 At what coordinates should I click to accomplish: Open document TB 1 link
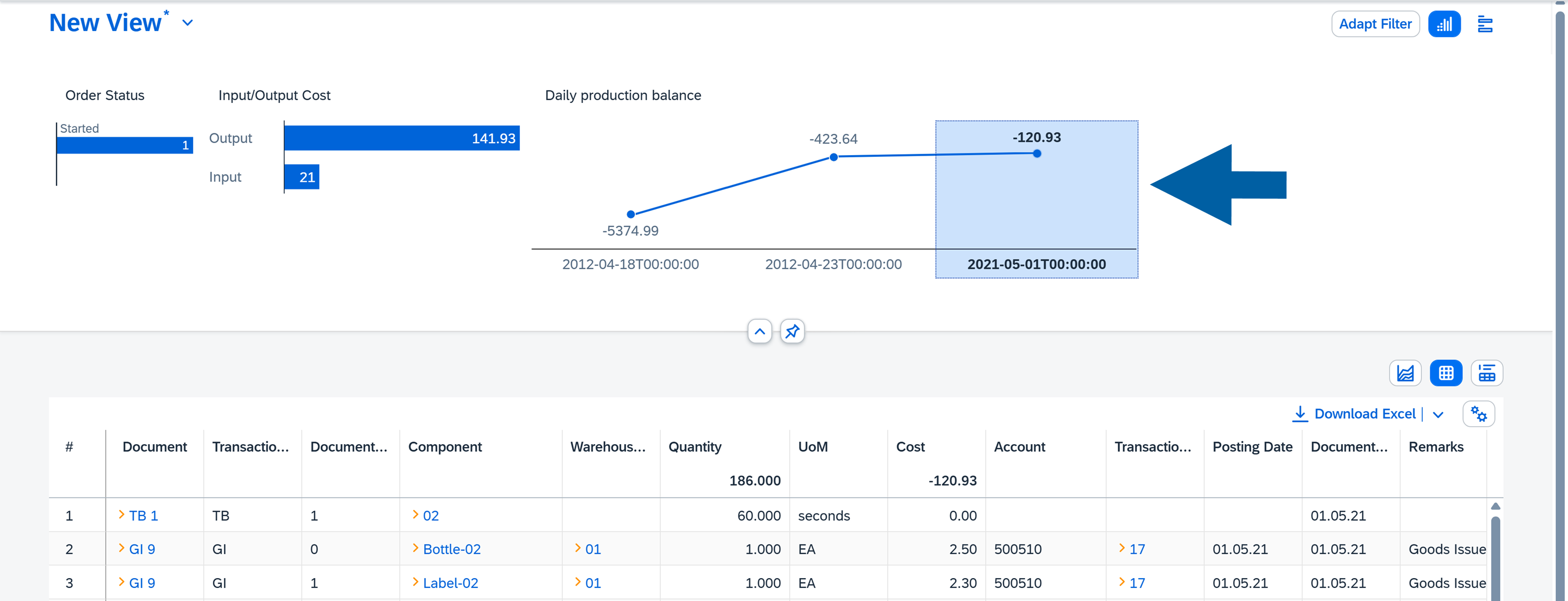click(x=143, y=515)
